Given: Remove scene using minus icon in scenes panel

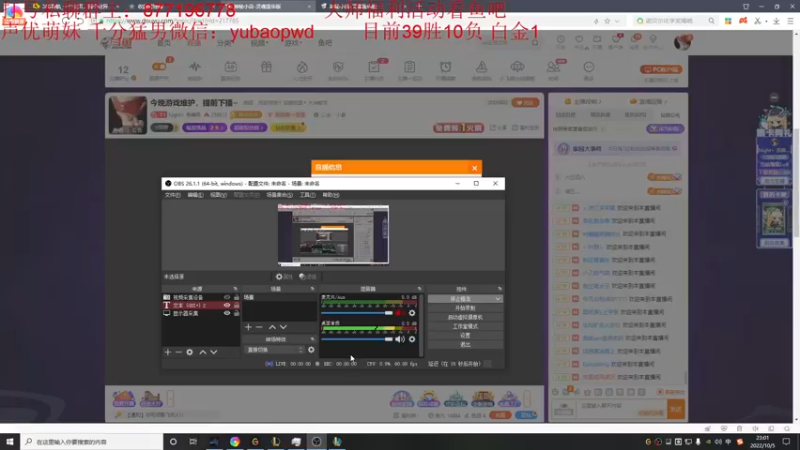Looking at the screenshot, I should tap(259, 327).
